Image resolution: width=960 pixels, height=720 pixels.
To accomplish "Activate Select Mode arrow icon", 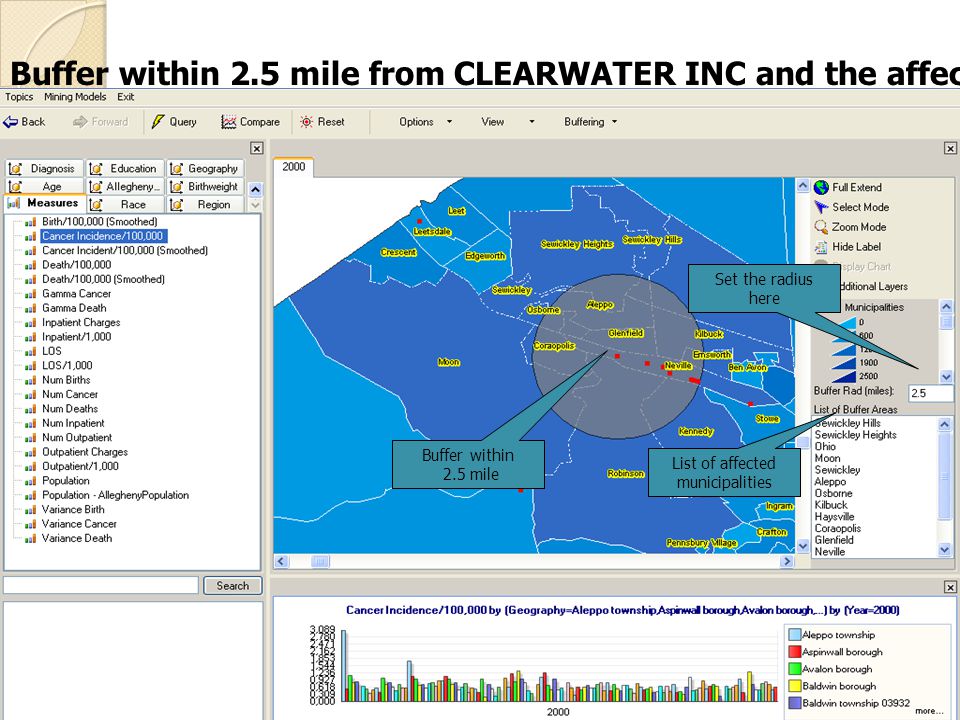I will [x=821, y=208].
